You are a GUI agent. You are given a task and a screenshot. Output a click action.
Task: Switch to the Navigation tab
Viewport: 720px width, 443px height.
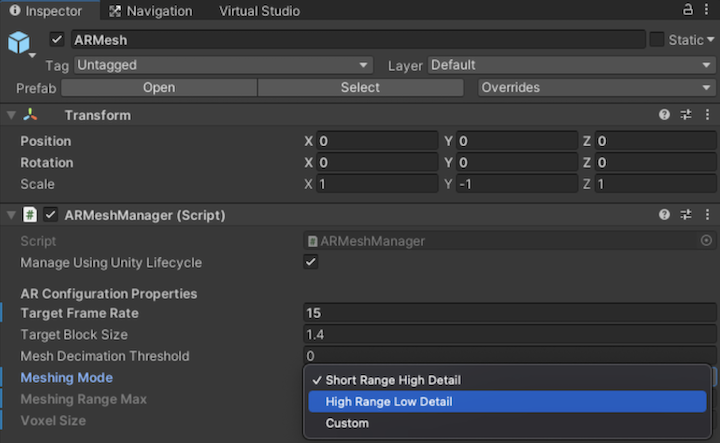coord(151,11)
